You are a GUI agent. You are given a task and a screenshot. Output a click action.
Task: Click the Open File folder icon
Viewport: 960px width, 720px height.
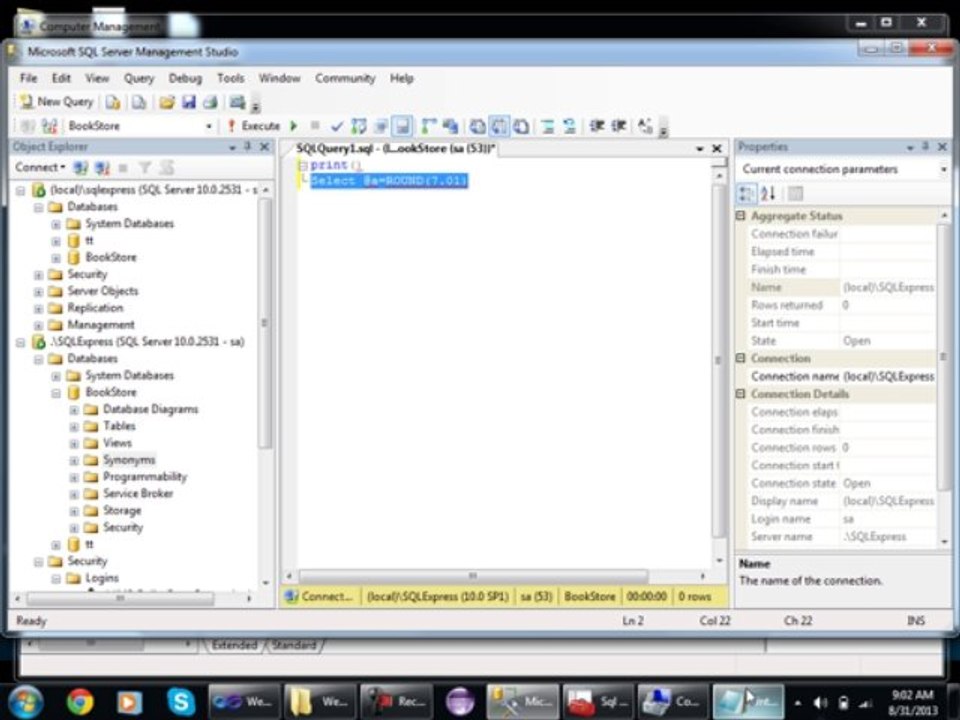tap(167, 102)
